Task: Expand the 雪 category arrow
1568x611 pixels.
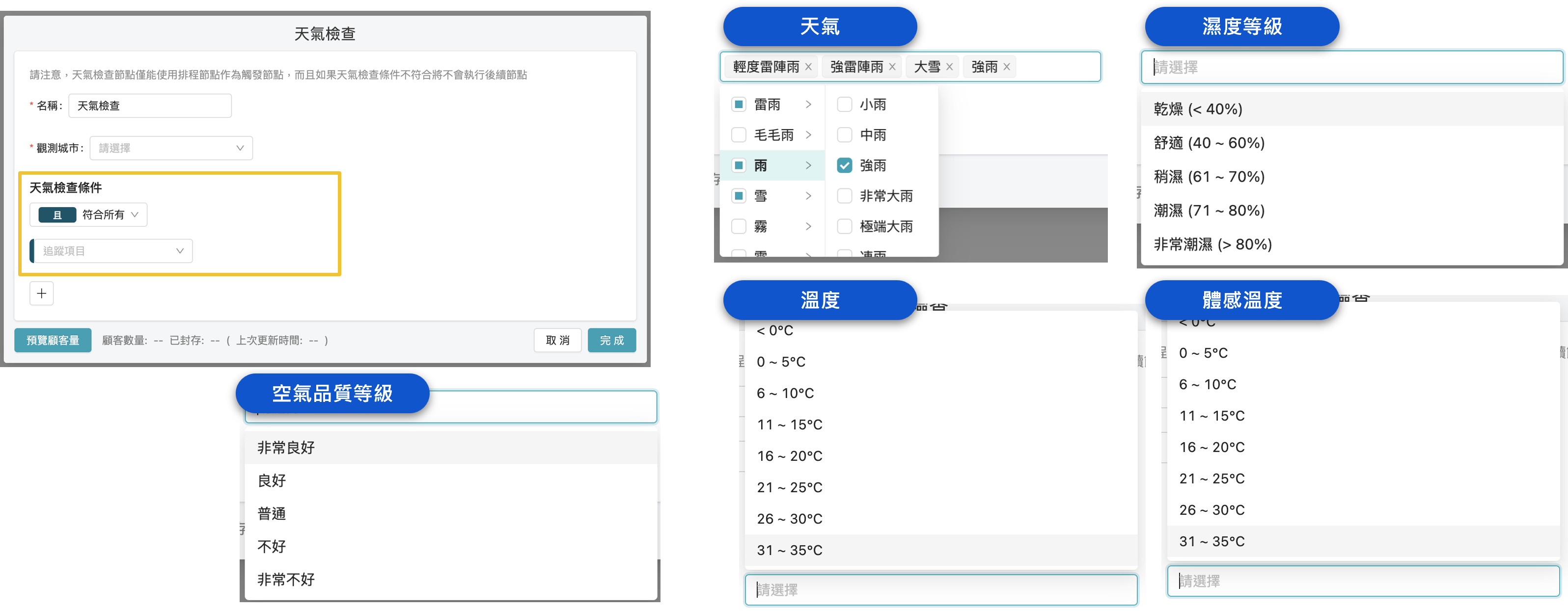Action: pyautogui.click(x=808, y=196)
